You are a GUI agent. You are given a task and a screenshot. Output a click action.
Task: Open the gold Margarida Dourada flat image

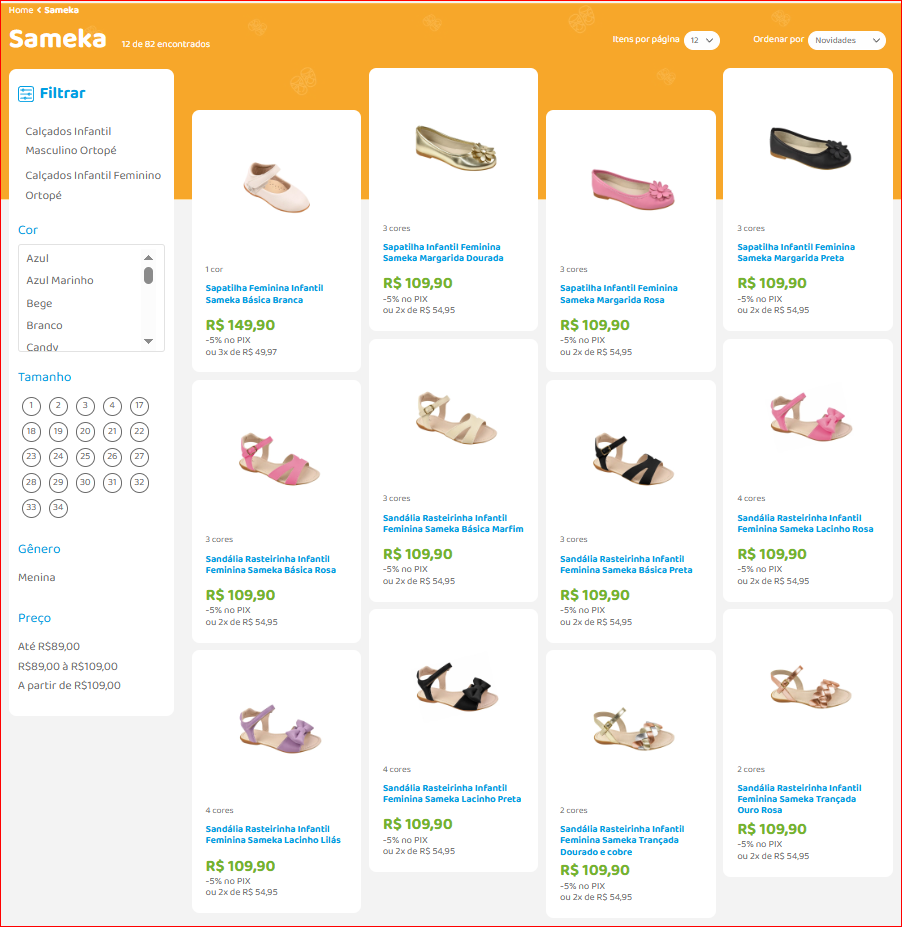pos(456,148)
